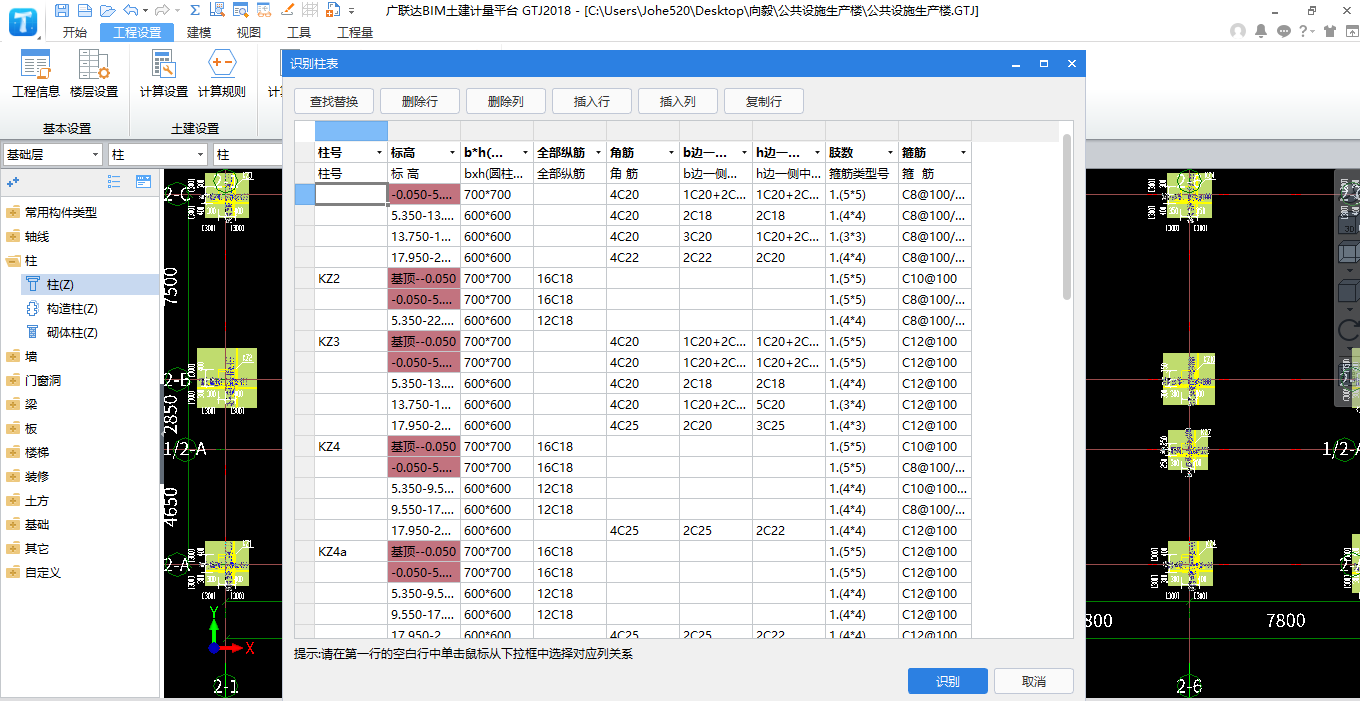
Task: Click the 取消 cancel button
Action: pos(1033,681)
